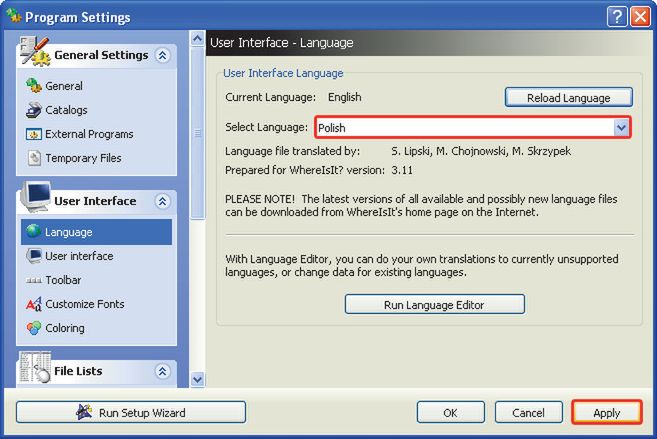This screenshot has width=657, height=439.
Task: Open External Programs settings
Action: (89, 134)
